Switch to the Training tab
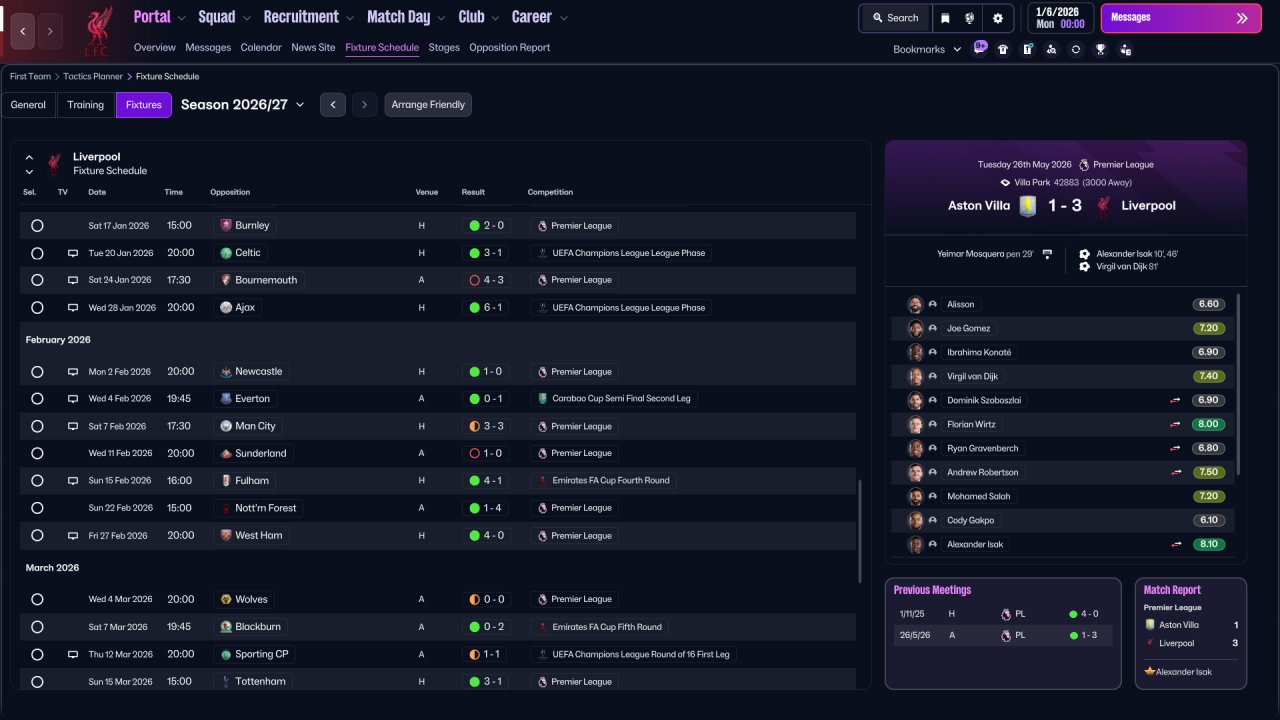 tap(86, 105)
